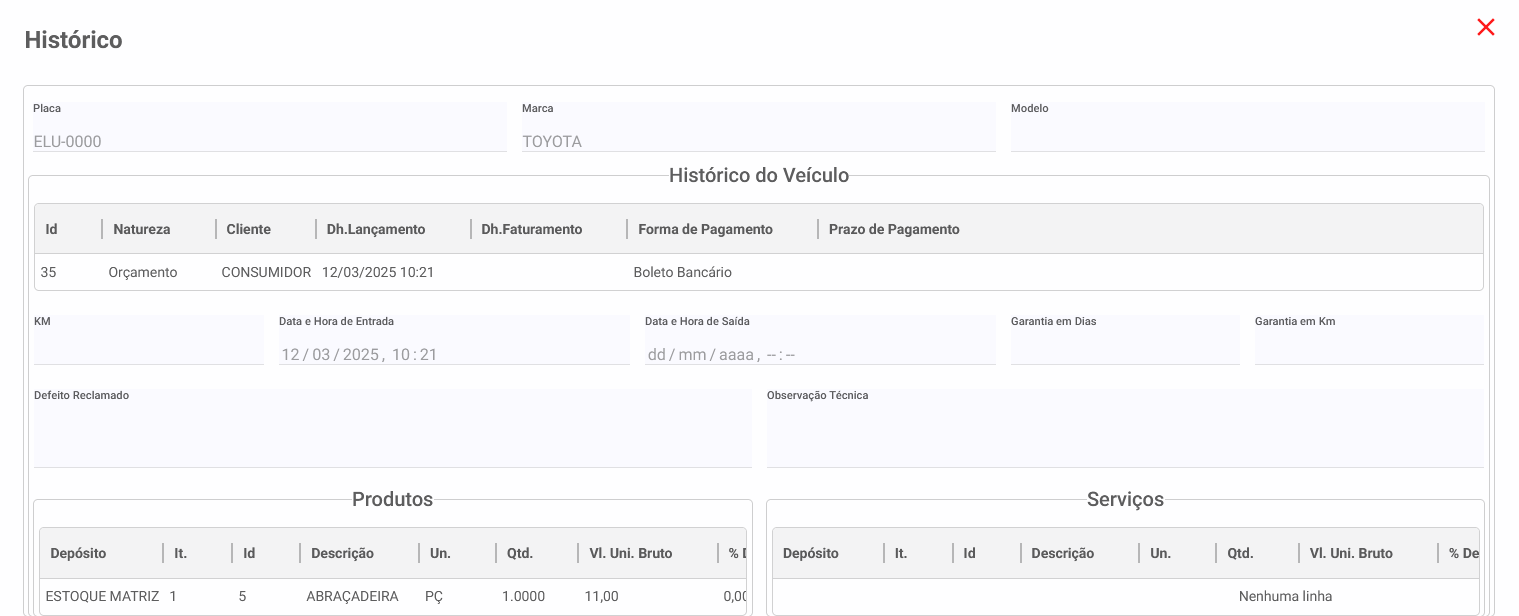Sort vehicle history by Id column

52,229
